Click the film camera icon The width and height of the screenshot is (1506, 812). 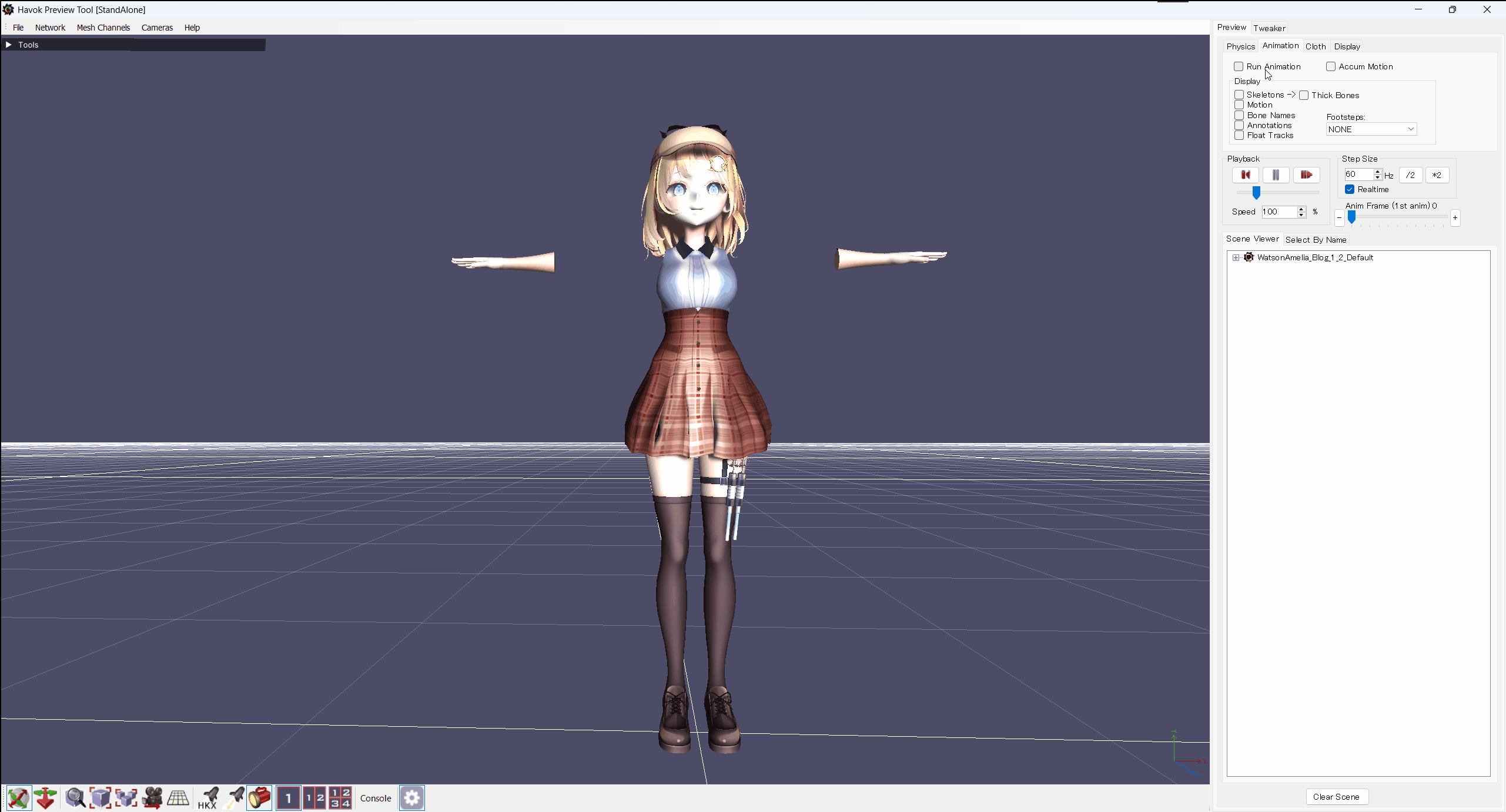point(152,798)
